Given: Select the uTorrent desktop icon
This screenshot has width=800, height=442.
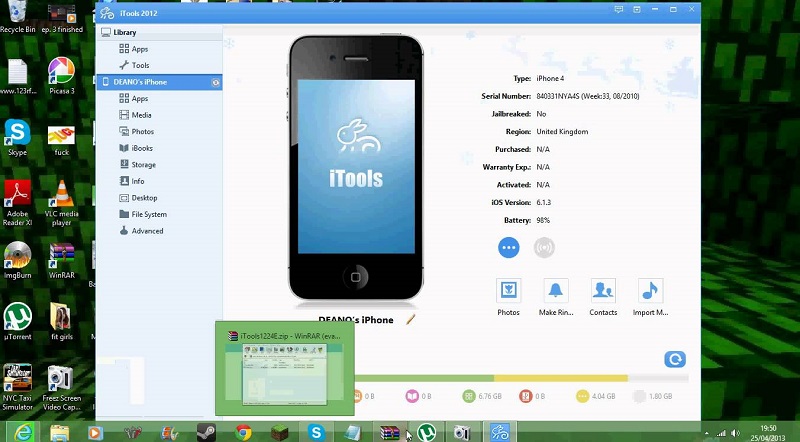Looking at the screenshot, I should tap(18, 322).
